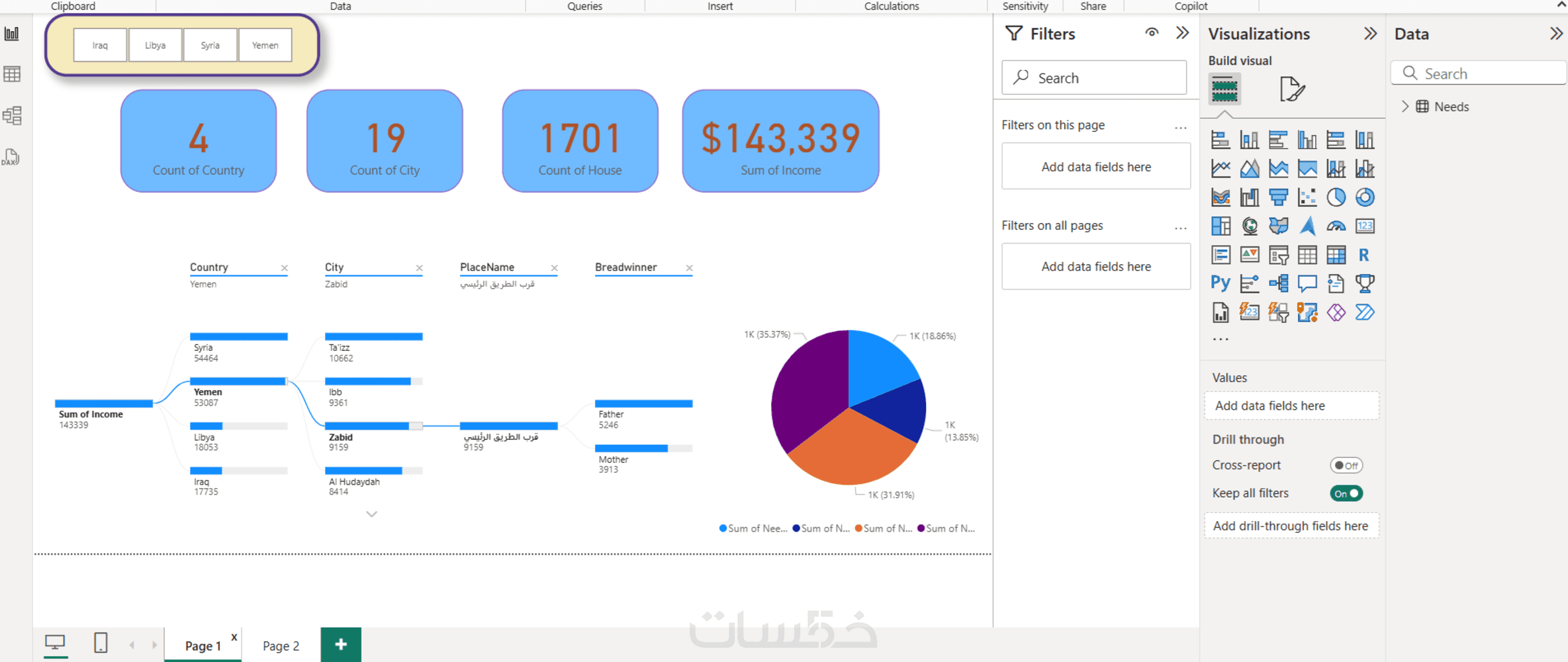Select the area chart visual
Image resolution: width=1568 pixels, height=662 pixels.
(x=1250, y=169)
